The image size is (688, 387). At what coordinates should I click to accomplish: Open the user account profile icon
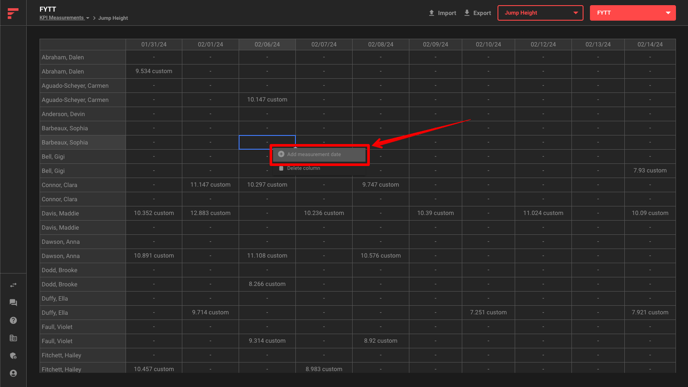[x=13, y=373]
